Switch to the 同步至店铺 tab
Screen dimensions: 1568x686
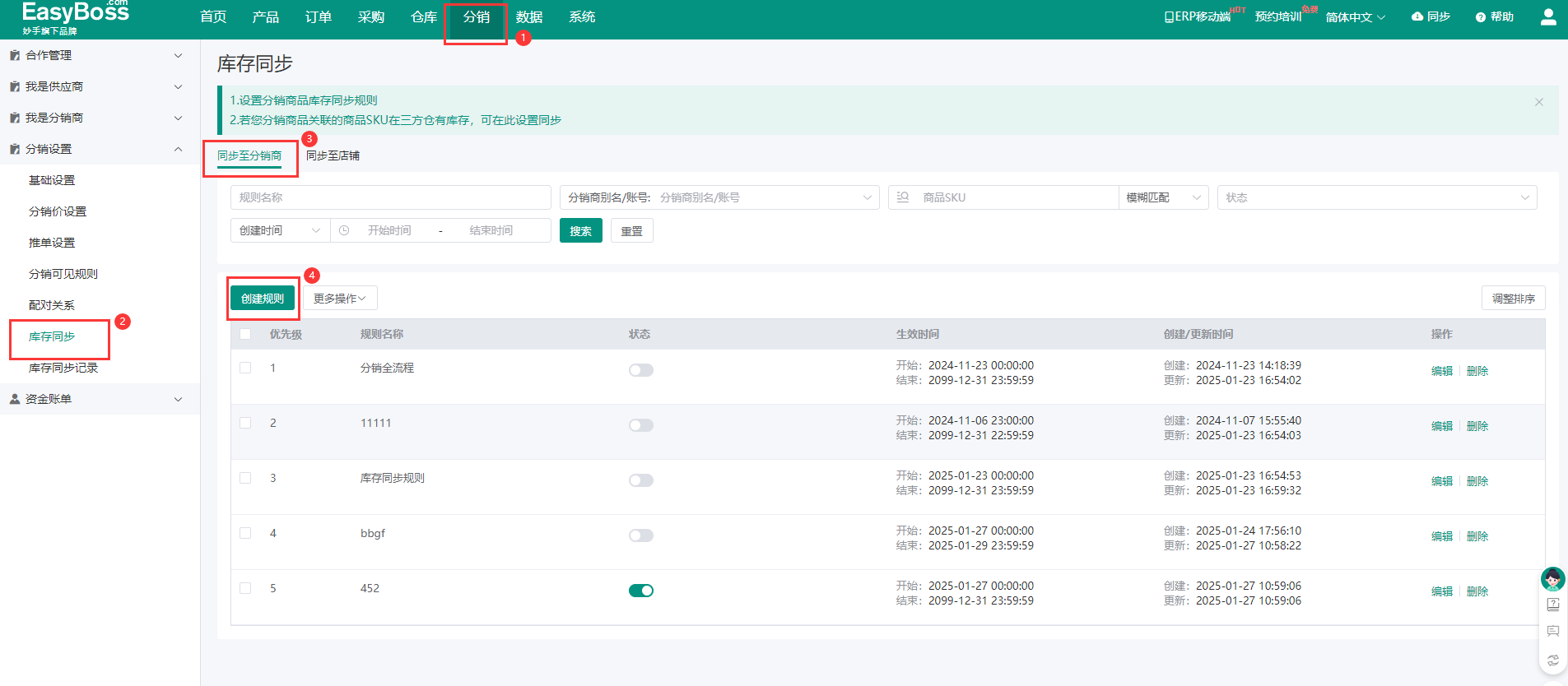coord(333,155)
